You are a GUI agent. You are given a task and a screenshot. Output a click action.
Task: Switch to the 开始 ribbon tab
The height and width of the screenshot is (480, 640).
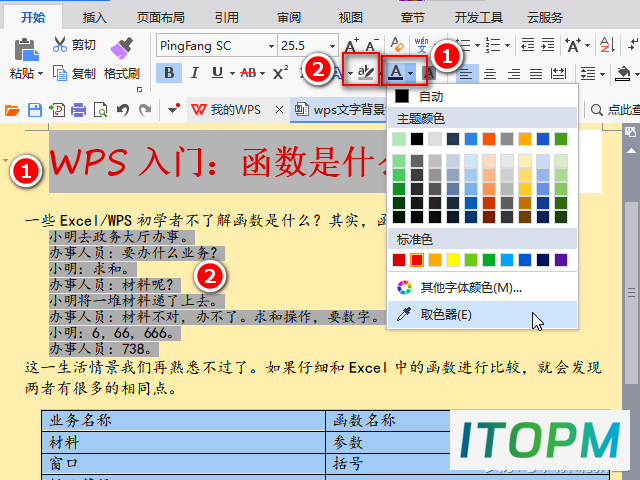(x=33, y=17)
